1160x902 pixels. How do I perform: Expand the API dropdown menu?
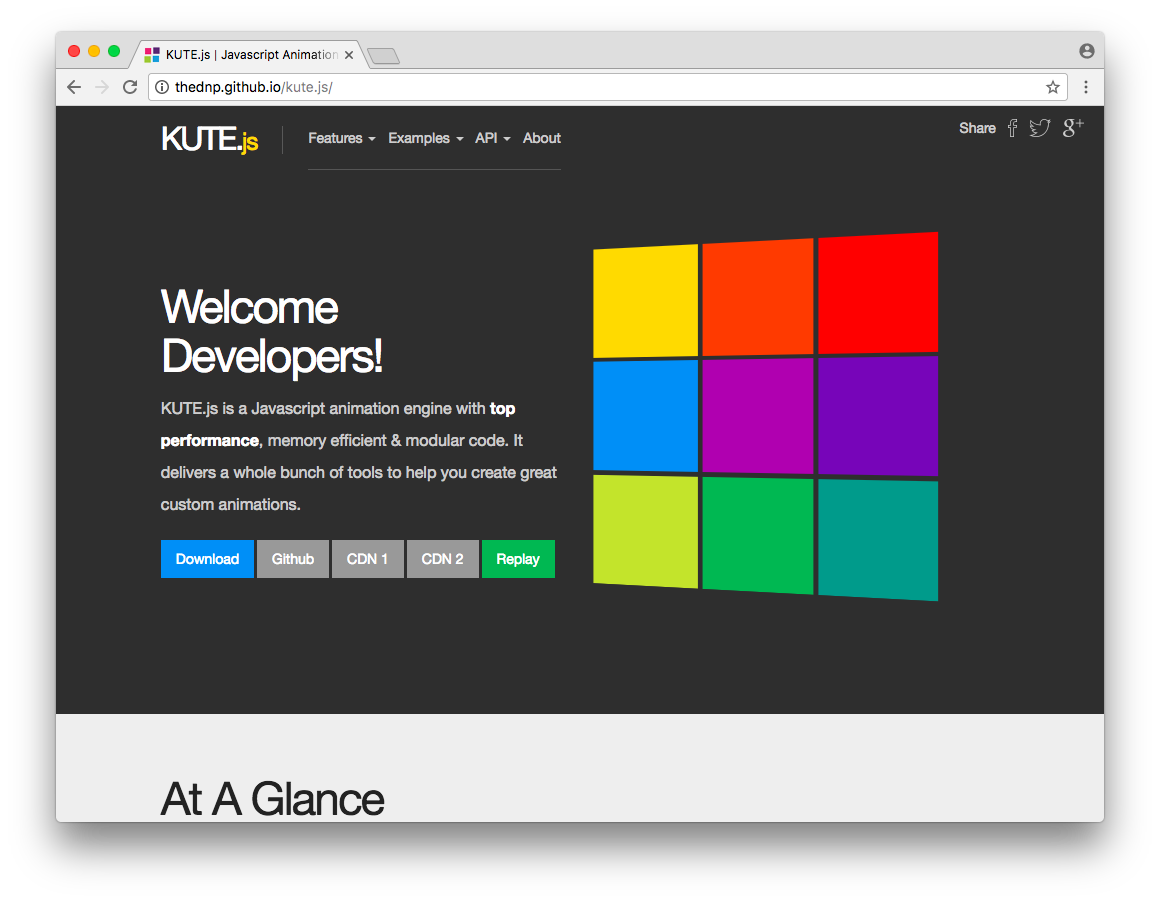(x=493, y=138)
